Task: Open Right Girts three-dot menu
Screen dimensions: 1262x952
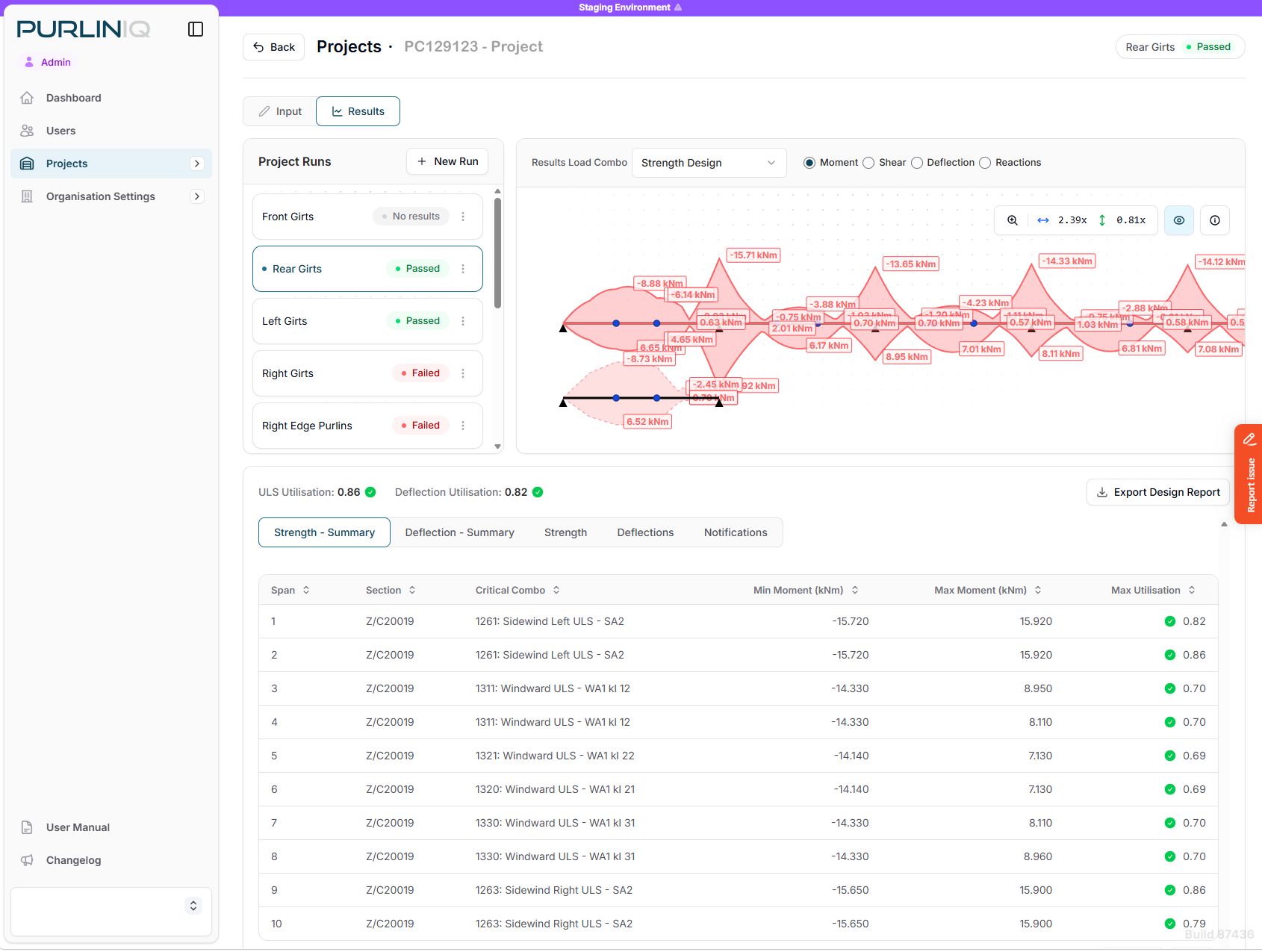Action: pos(463,373)
